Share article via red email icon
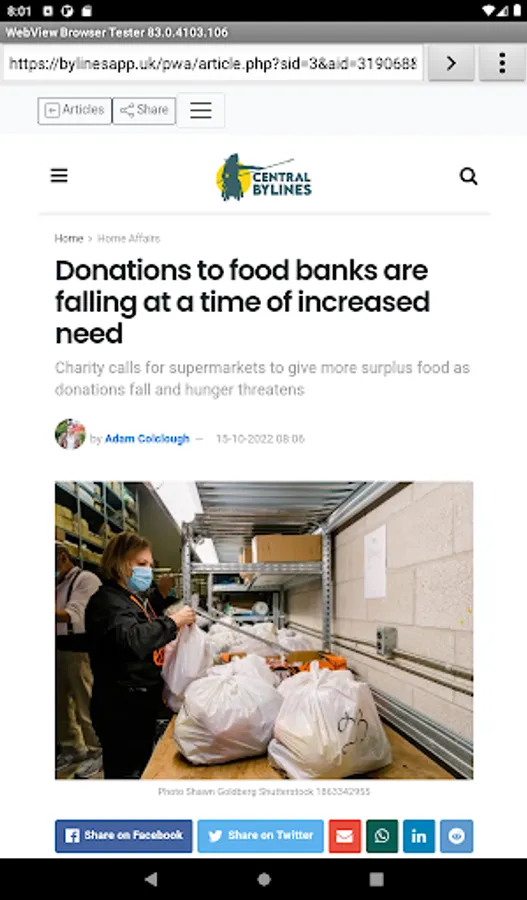This screenshot has height=900, width=527. point(344,836)
